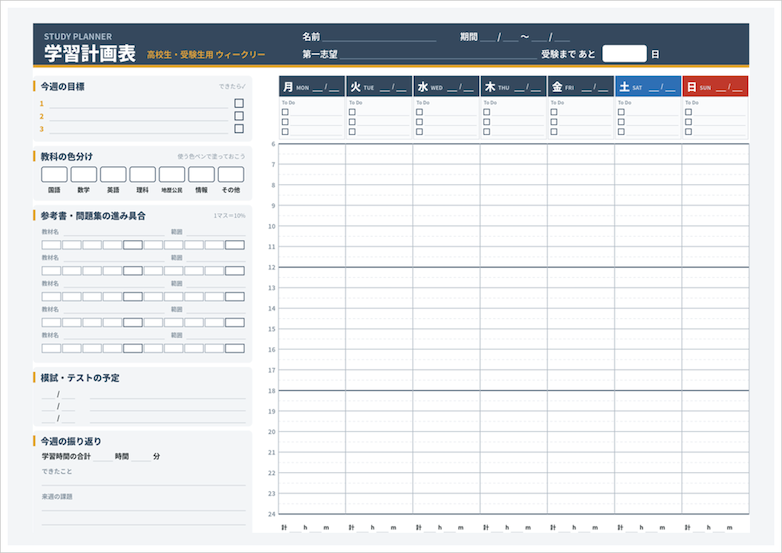
Task: Click the hour label 24 on timetable
Action: (272, 514)
